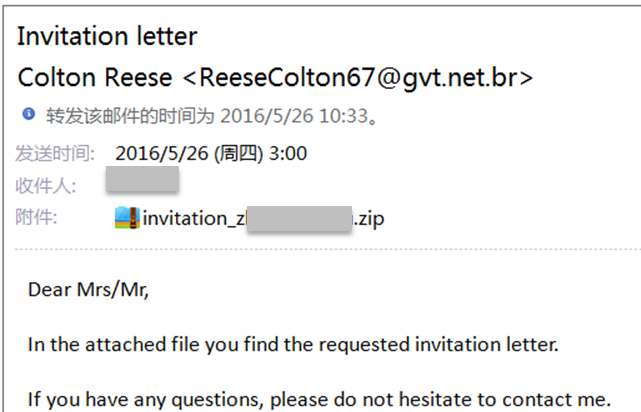Click the blue info icon beside forwarded notice

tap(29, 115)
